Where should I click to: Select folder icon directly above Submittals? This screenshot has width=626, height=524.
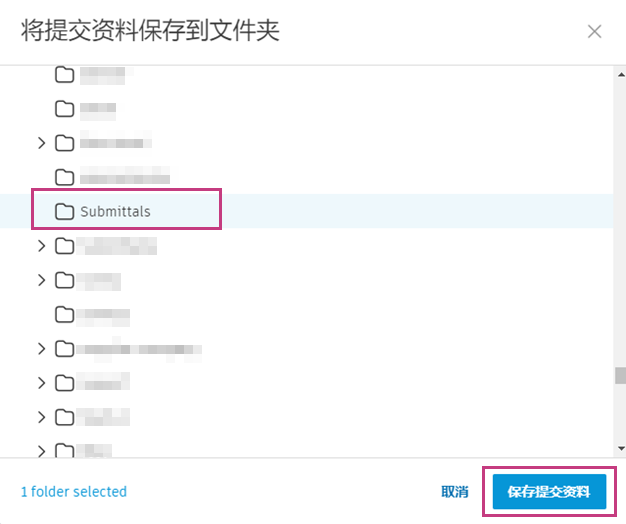pyautogui.click(x=64, y=177)
